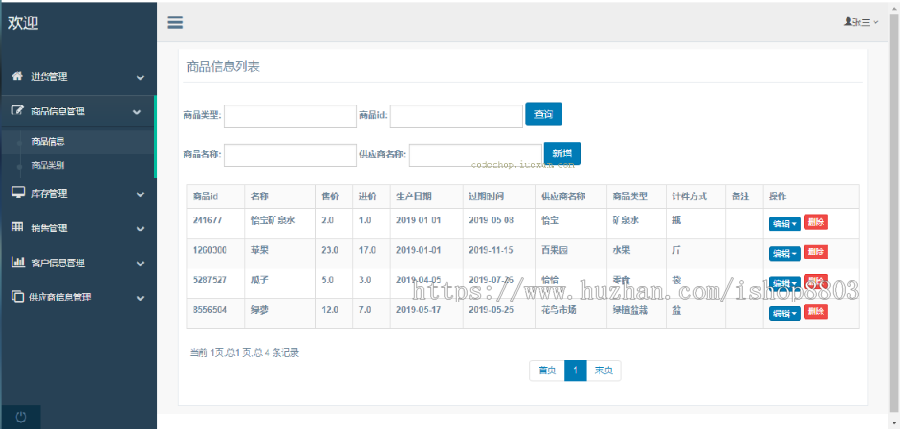Focus the 商品类型 input field
This screenshot has width=900, height=429.
[290, 116]
